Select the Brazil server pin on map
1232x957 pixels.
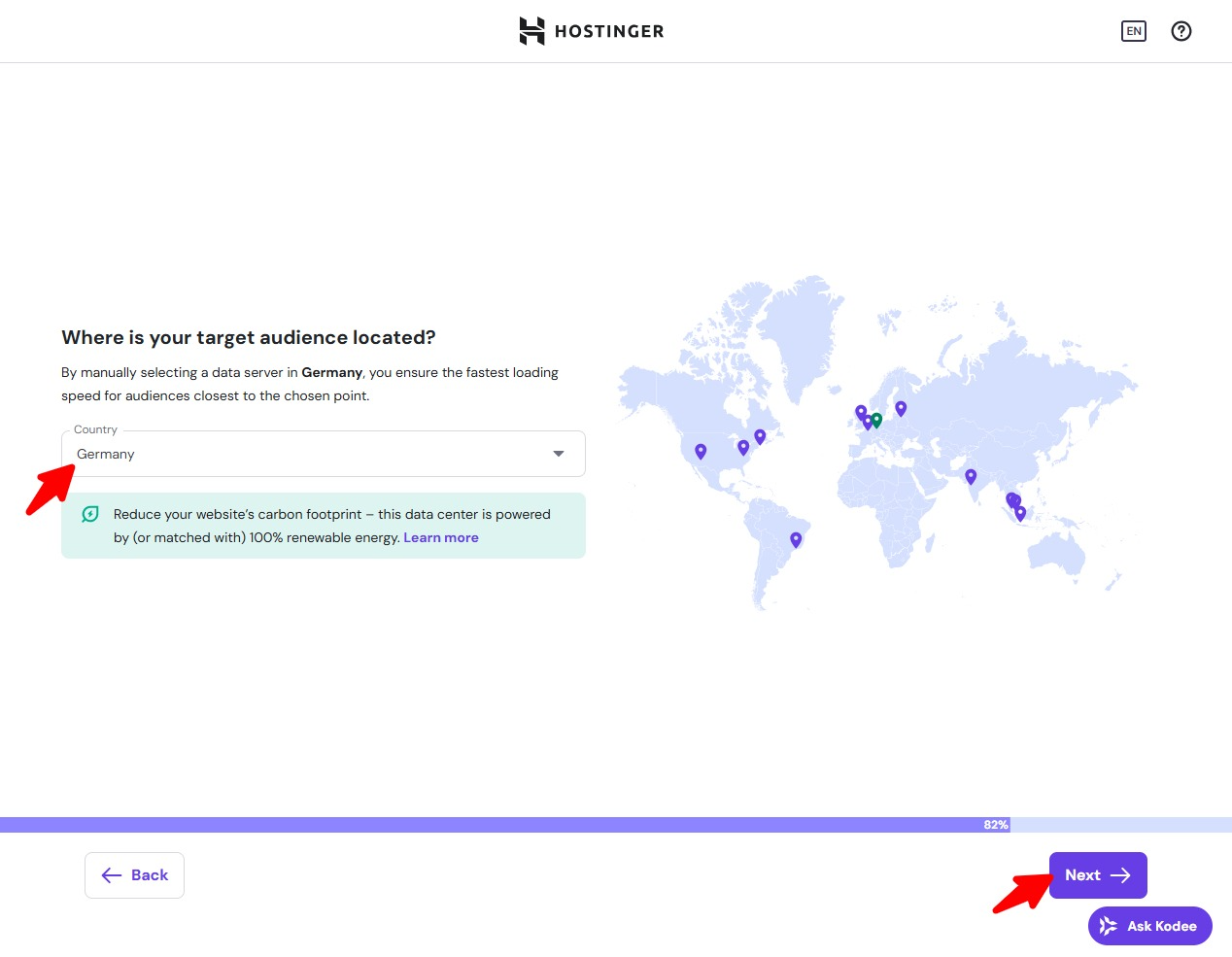(x=796, y=539)
